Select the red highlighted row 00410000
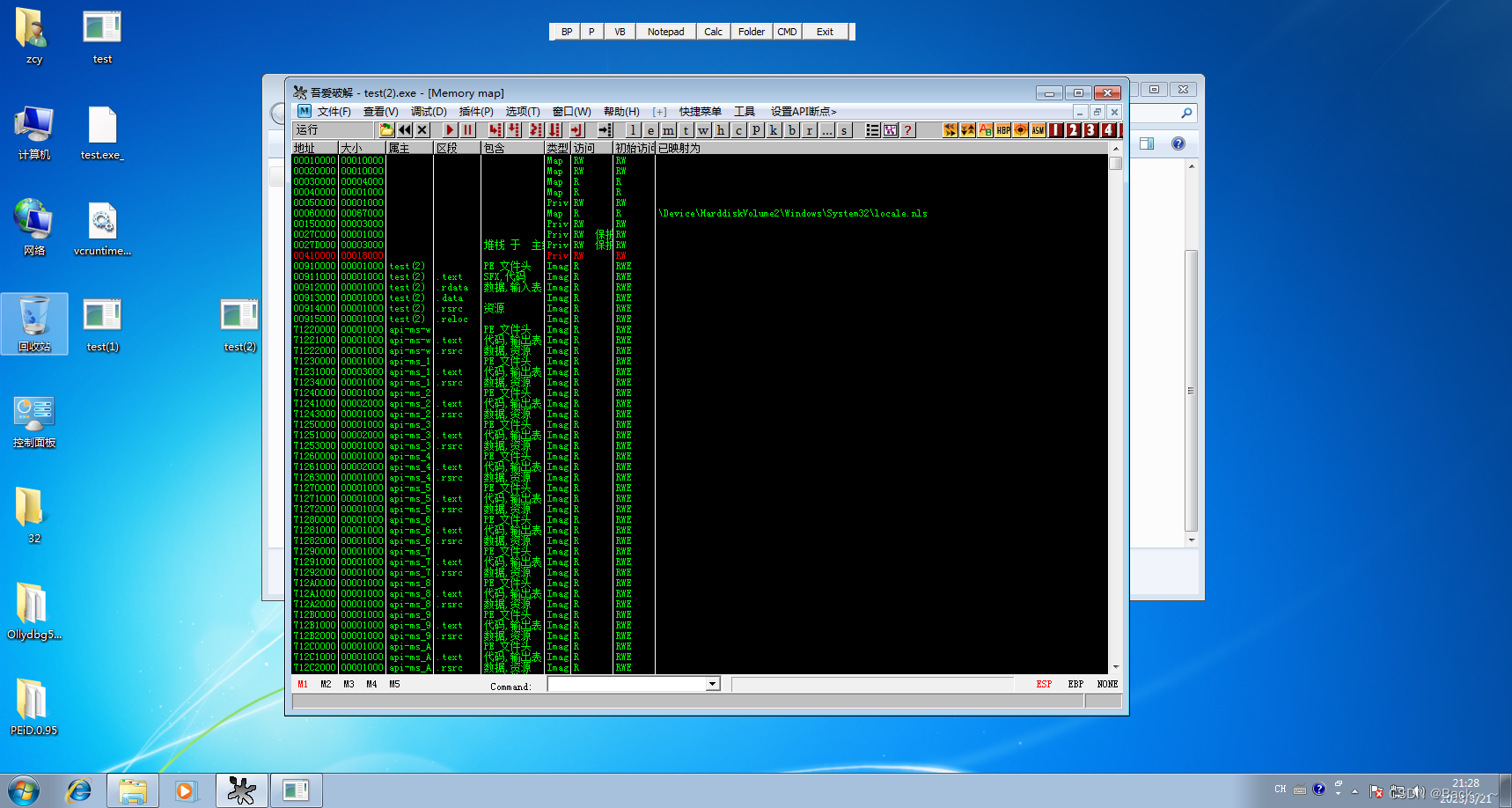Image resolution: width=1512 pixels, height=808 pixels. [x=700, y=255]
